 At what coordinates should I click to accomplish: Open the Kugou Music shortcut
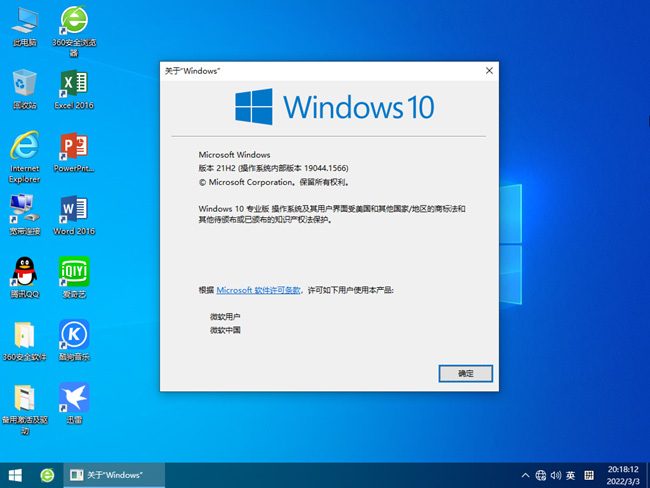click(x=74, y=341)
